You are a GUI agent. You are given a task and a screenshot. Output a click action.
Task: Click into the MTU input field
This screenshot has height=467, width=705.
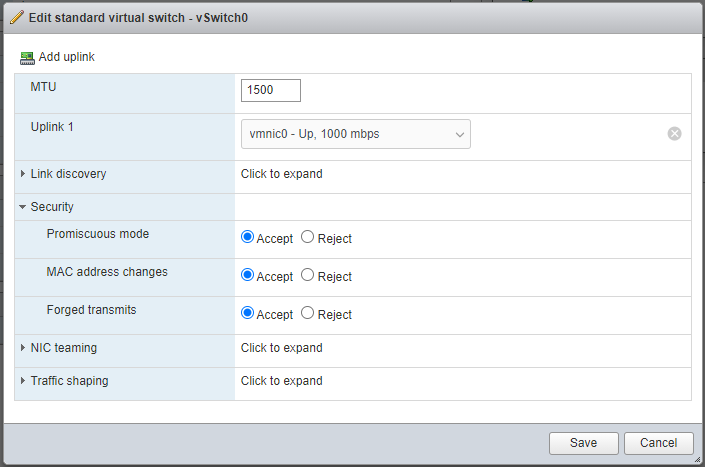[271, 90]
